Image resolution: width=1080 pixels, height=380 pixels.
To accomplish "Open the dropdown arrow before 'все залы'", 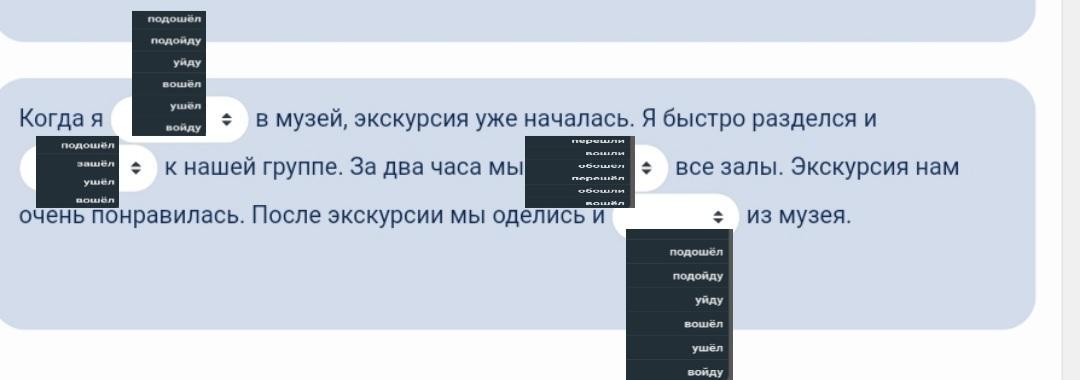I will (x=646, y=168).
